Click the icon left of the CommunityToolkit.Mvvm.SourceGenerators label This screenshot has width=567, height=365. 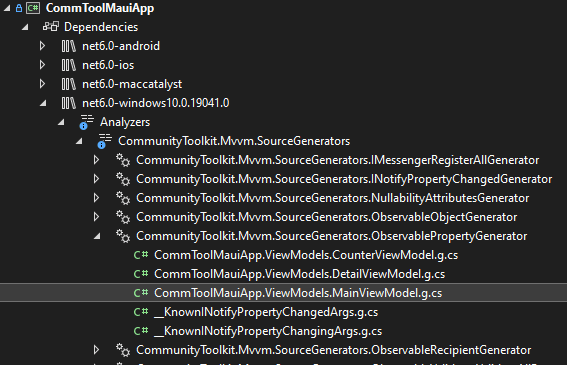pyautogui.click(x=105, y=141)
